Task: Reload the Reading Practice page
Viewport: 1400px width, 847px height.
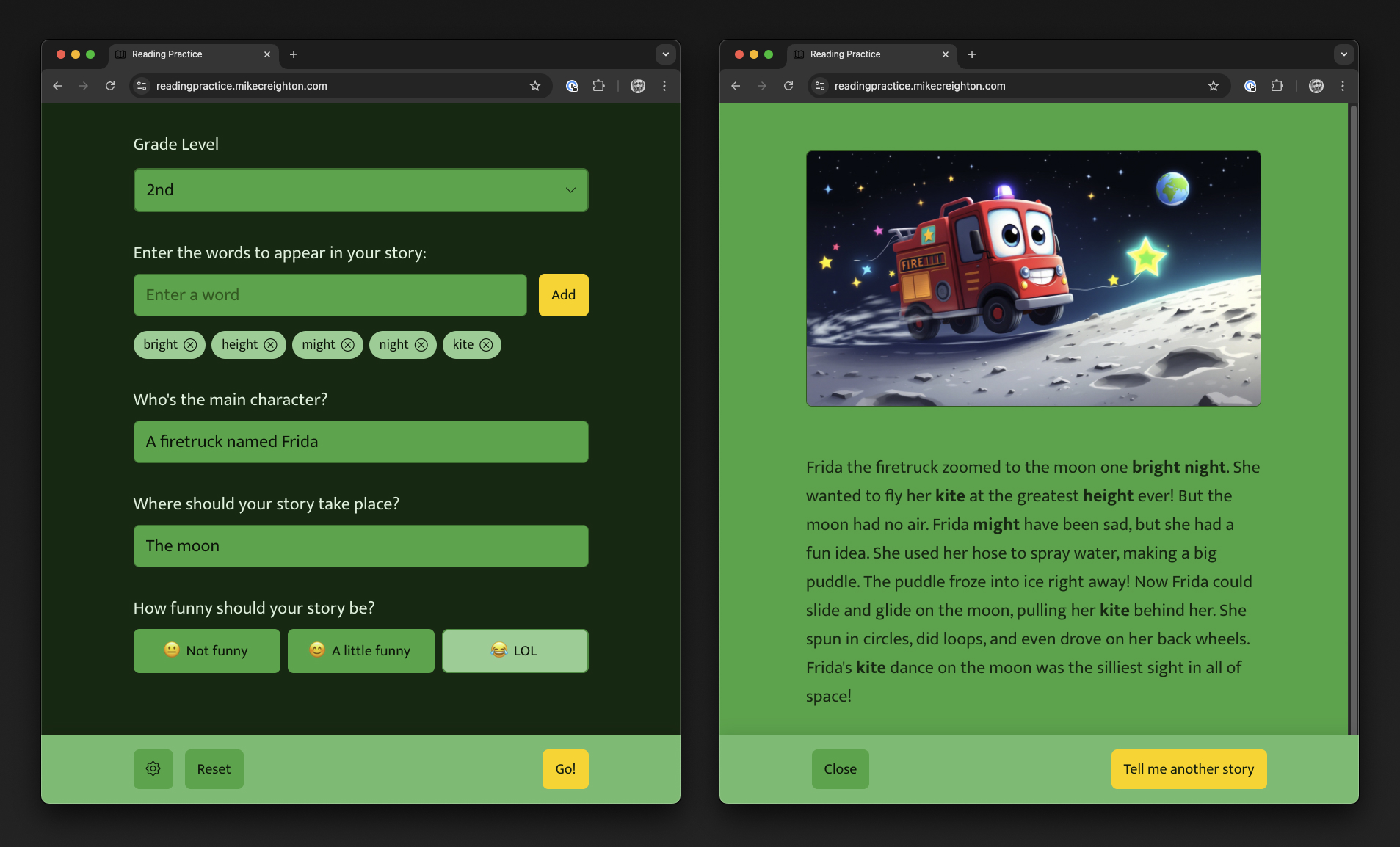Action: [x=110, y=86]
